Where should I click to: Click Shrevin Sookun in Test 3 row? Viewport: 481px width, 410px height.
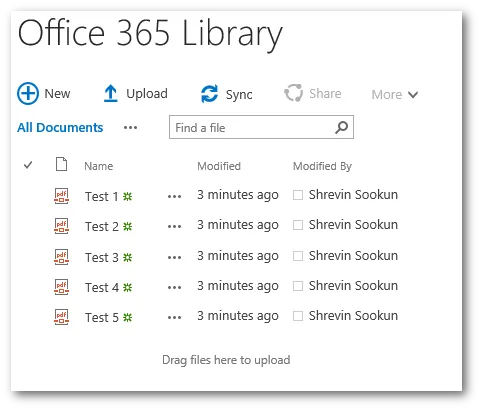click(x=353, y=256)
